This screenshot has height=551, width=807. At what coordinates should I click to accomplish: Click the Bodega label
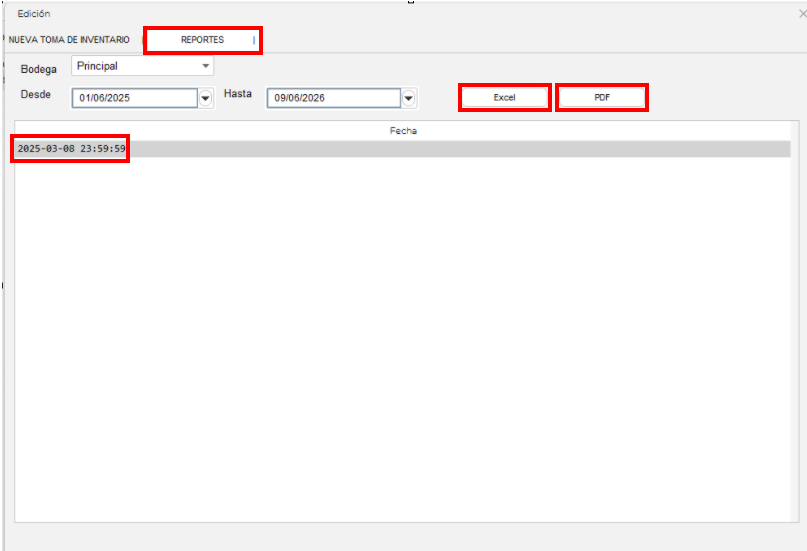[x=39, y=69]
